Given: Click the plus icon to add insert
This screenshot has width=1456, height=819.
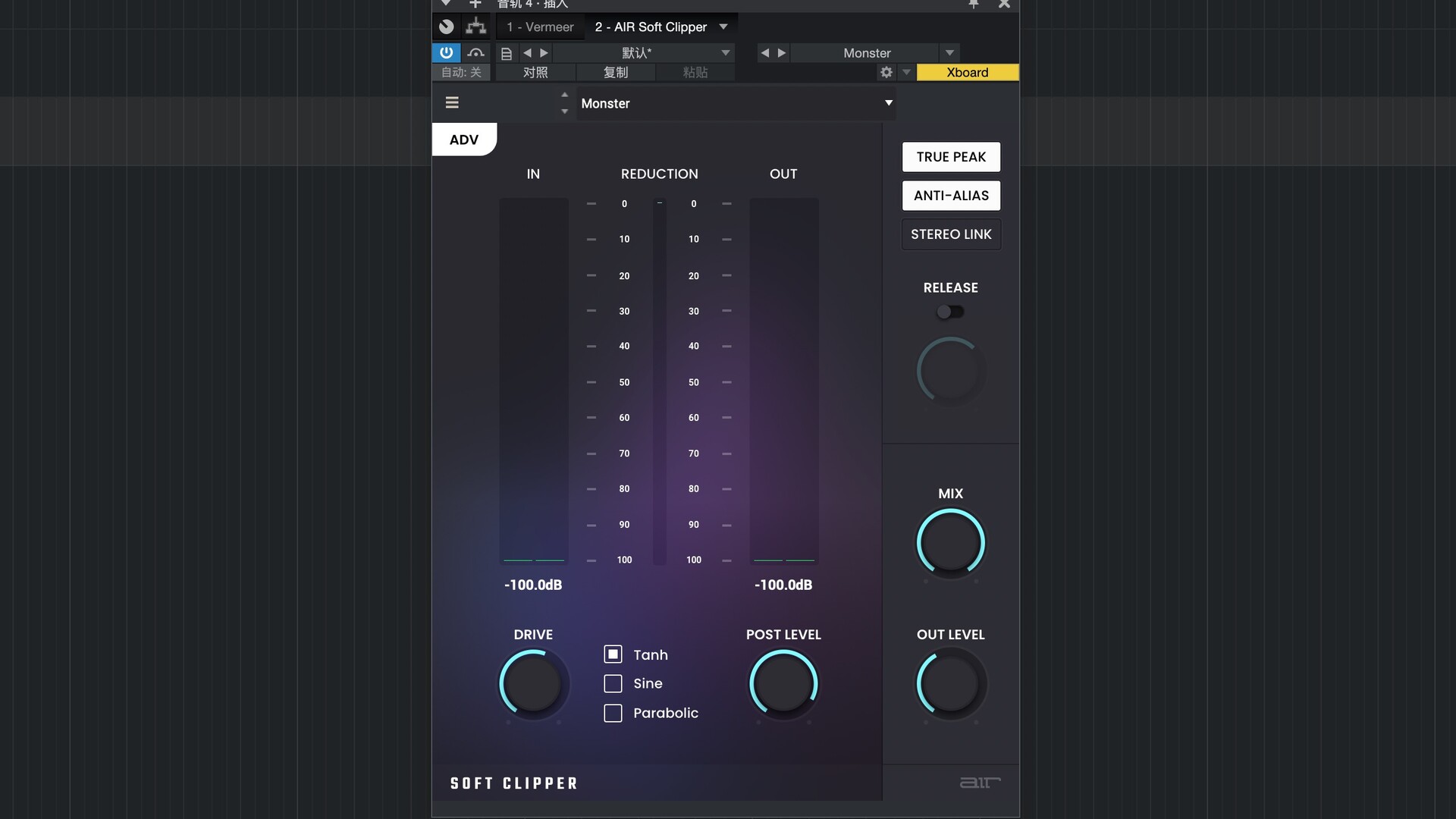Looking at the screenshot, I should pyautogui.click(x=475, y=5).
